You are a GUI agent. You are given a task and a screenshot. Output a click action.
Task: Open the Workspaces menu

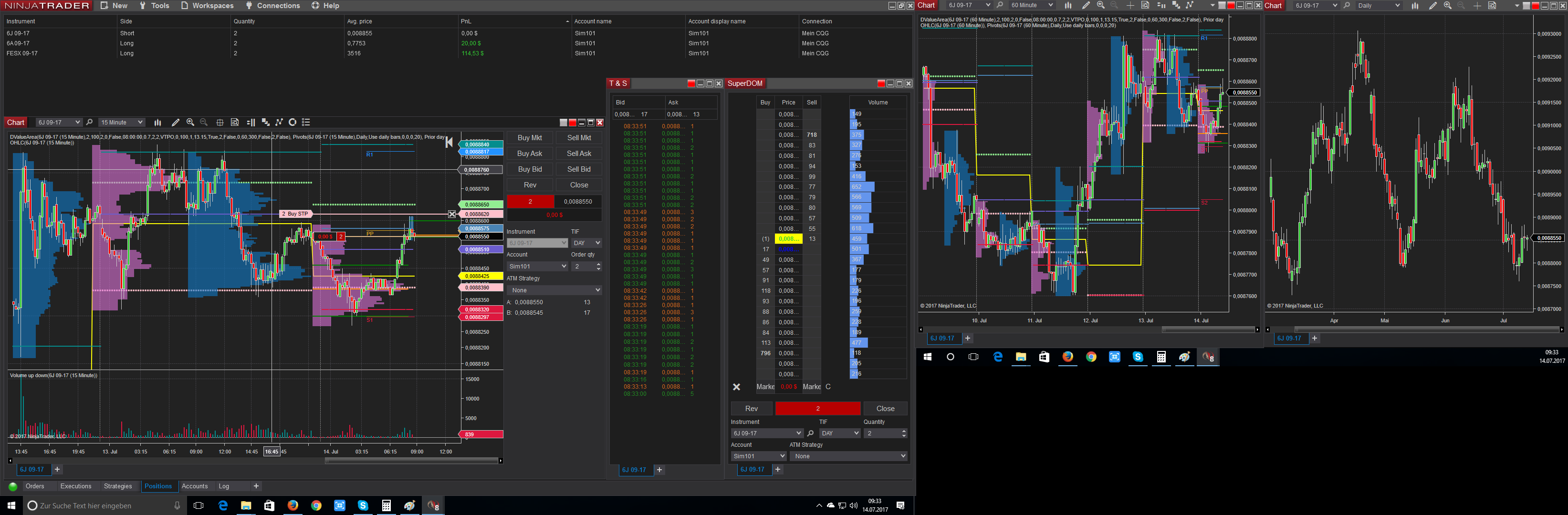[208, 5]
